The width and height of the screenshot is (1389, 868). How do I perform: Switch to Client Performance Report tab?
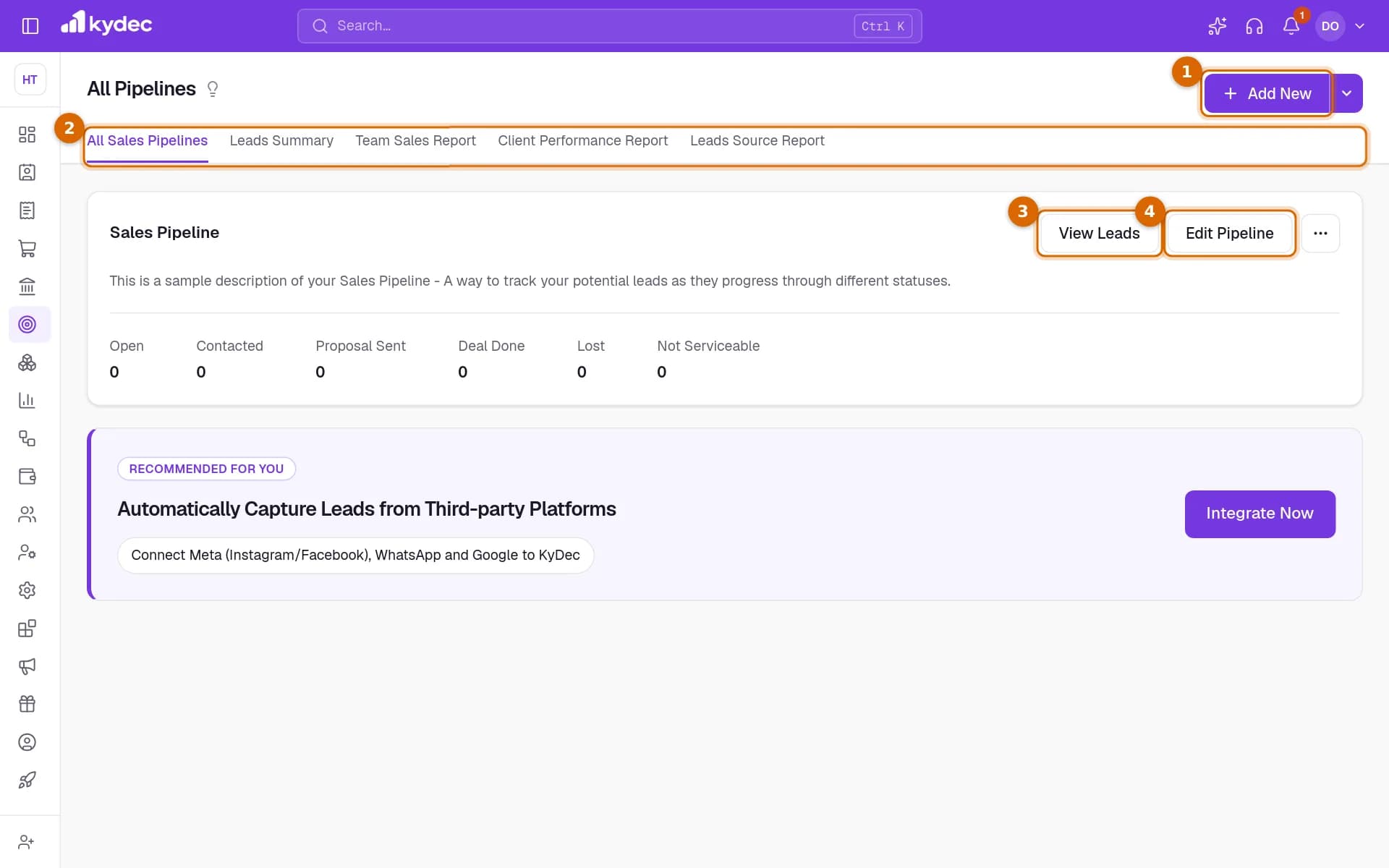click(583, 140)
